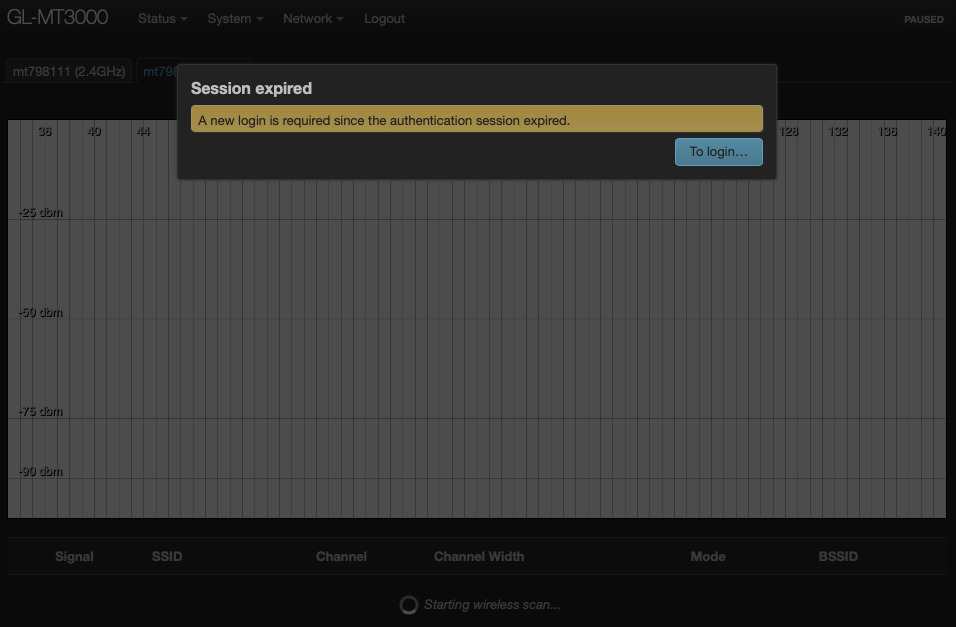
Task: Click the BSSID column header
Action: pyautogui.click(x=838, y=556)
